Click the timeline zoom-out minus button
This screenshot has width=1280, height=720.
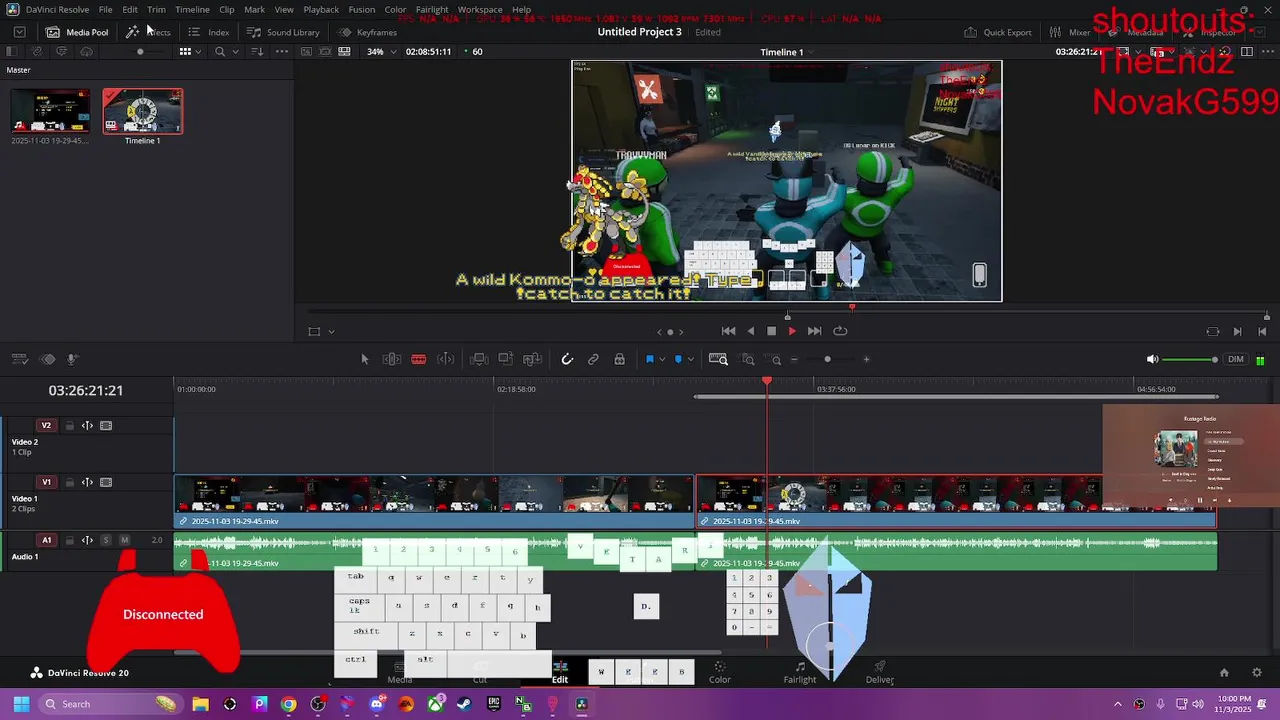coord(794,359)
